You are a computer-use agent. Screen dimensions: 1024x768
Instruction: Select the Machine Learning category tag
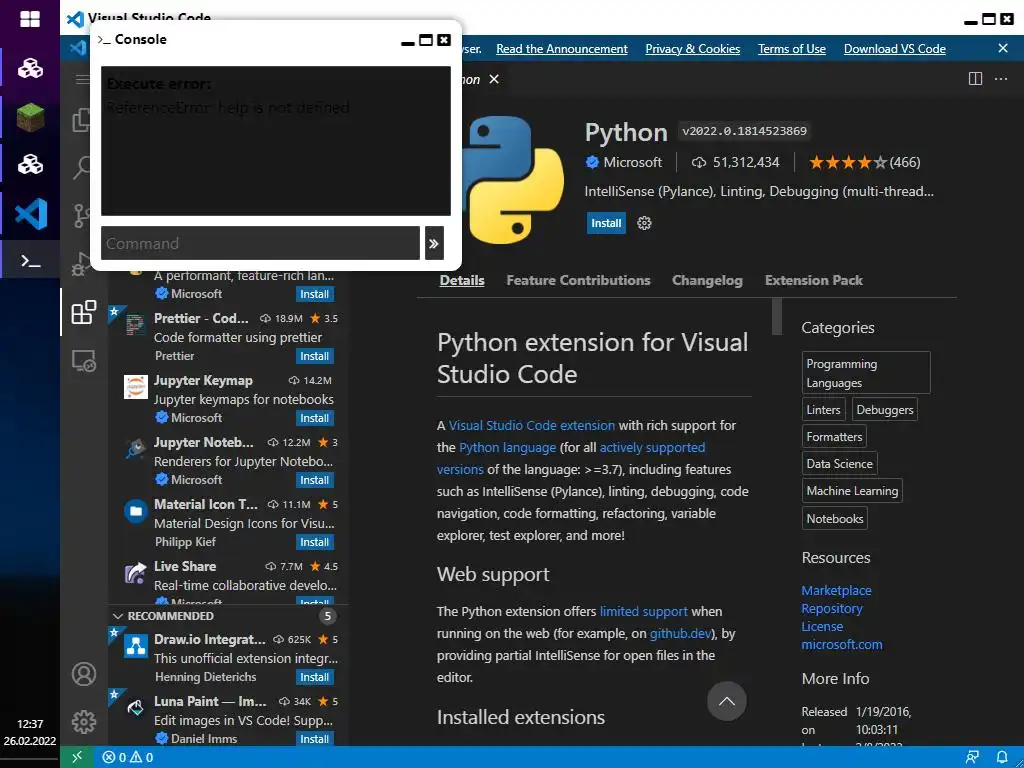(852, 490)
